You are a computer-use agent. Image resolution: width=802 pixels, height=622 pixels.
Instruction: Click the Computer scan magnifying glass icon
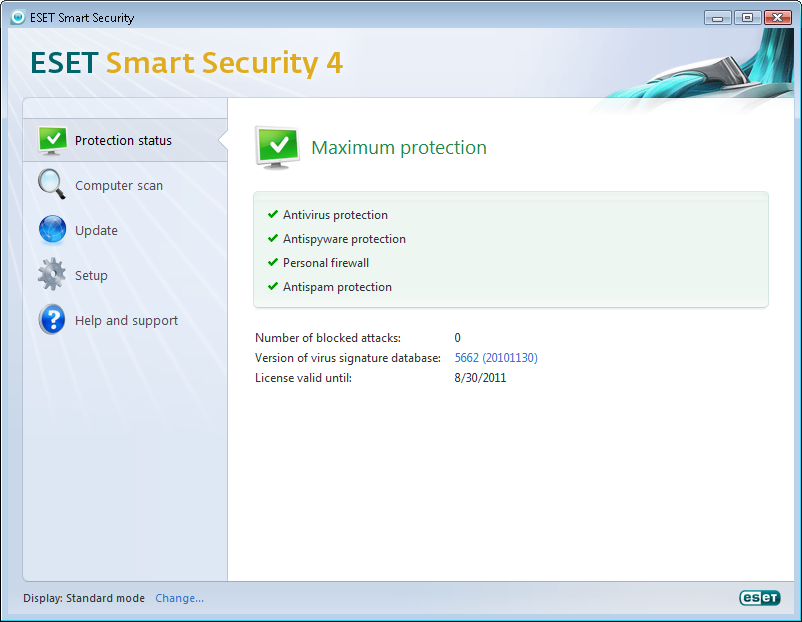point(52,185)
